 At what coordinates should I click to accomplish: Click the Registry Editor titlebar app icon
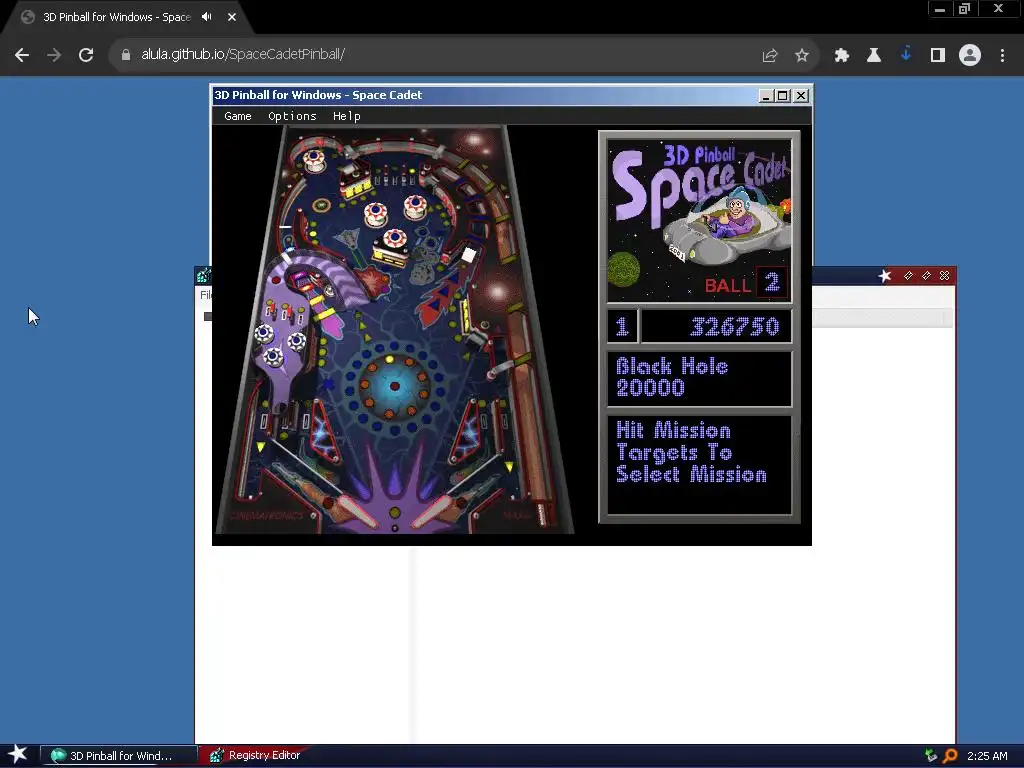tap(203, 276)
